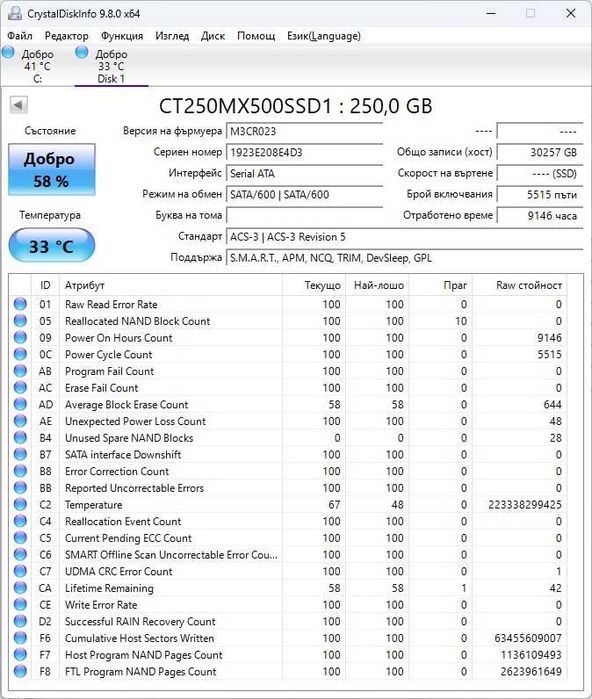The height and width of the screenshot is (699, 592).
Task: Click the ID column header
Action: pos(45,285)
